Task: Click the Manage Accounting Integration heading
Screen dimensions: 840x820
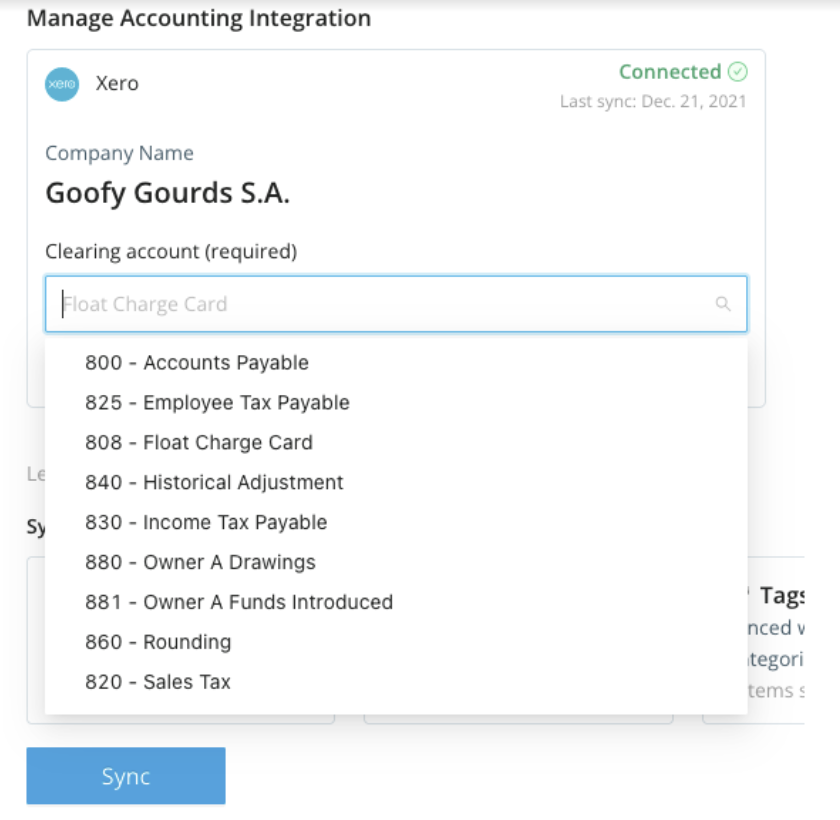Action: (x=199, y=18)
